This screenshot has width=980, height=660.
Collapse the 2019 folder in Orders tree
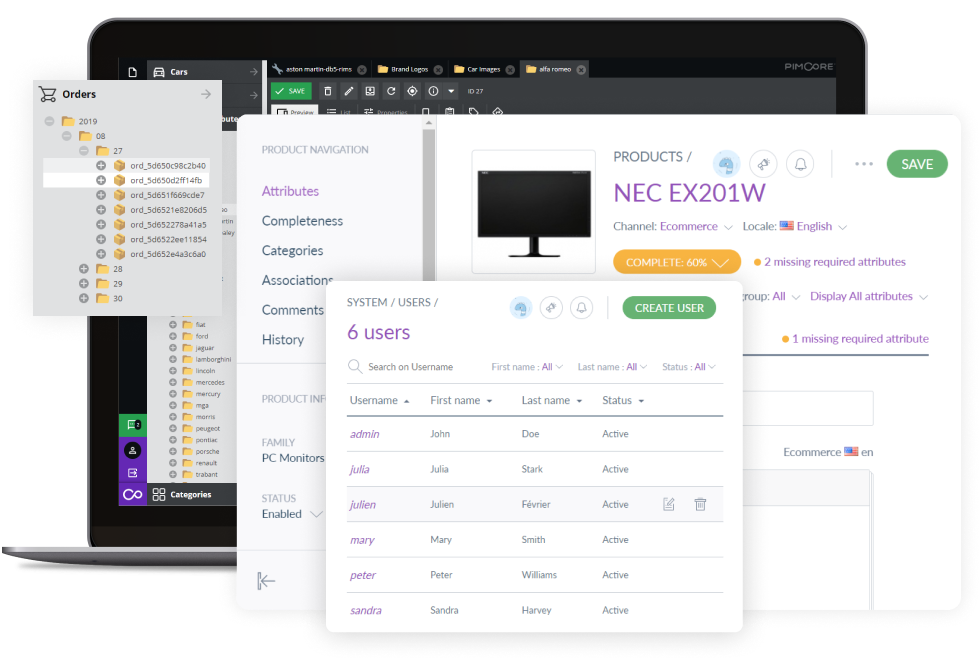pos(49,121)
